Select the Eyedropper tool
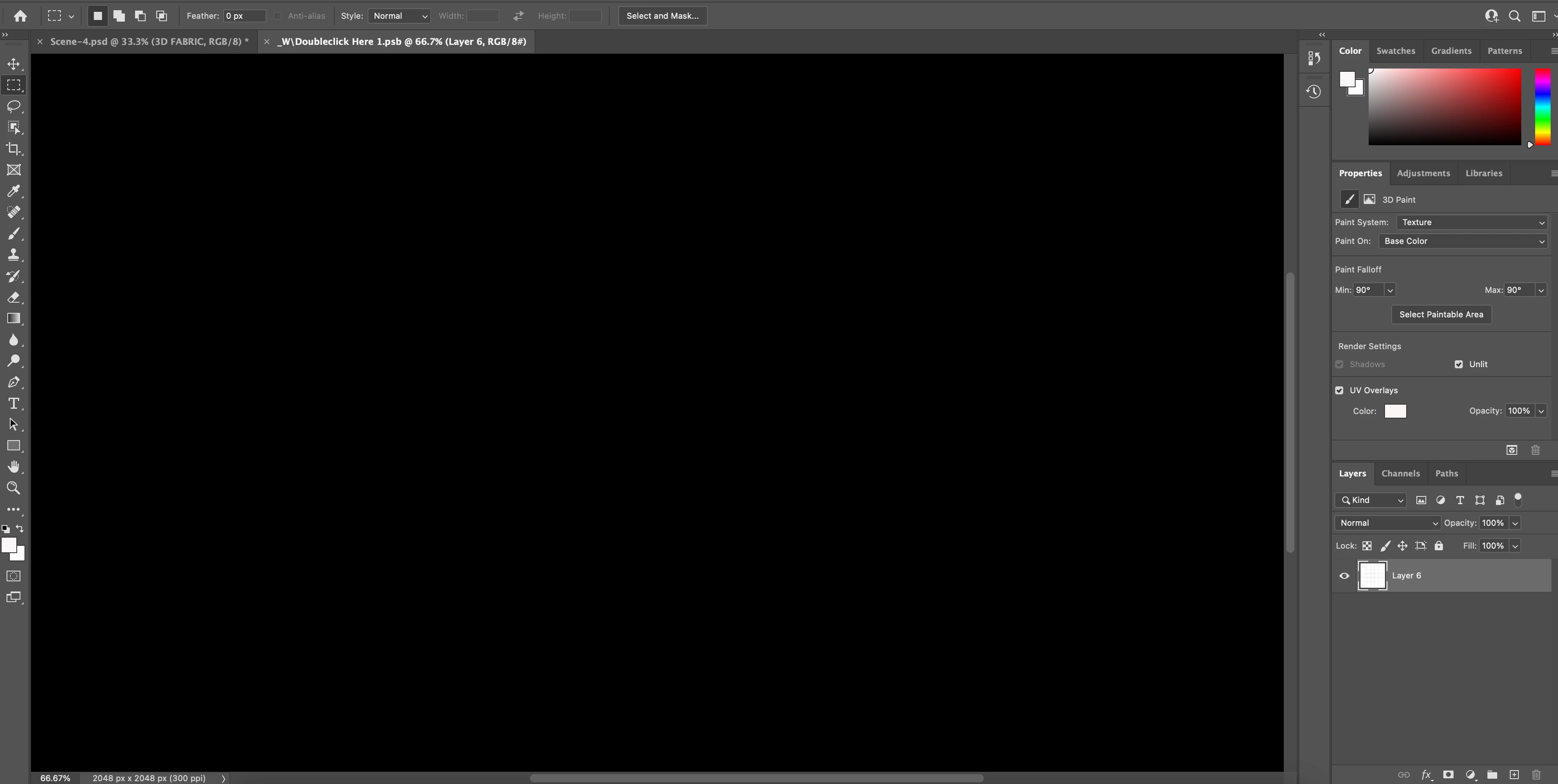1558x784 pixels. [13, 191]
